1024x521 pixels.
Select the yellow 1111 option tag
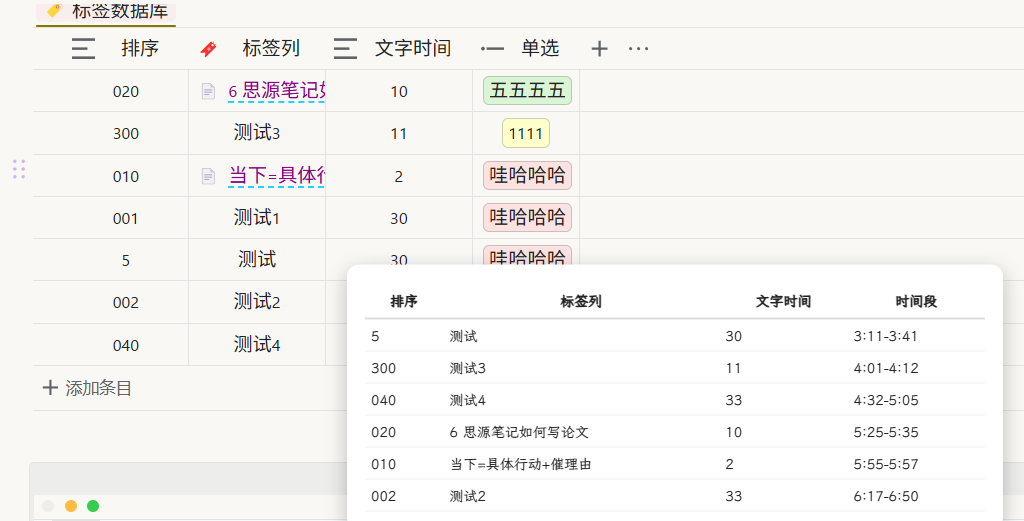tap(526, 133)
